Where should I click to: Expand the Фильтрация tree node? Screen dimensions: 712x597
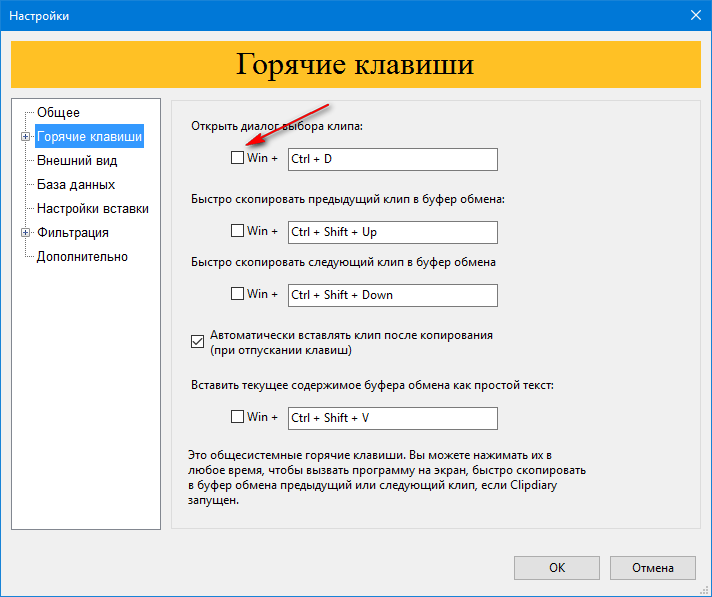coord(25,232)
